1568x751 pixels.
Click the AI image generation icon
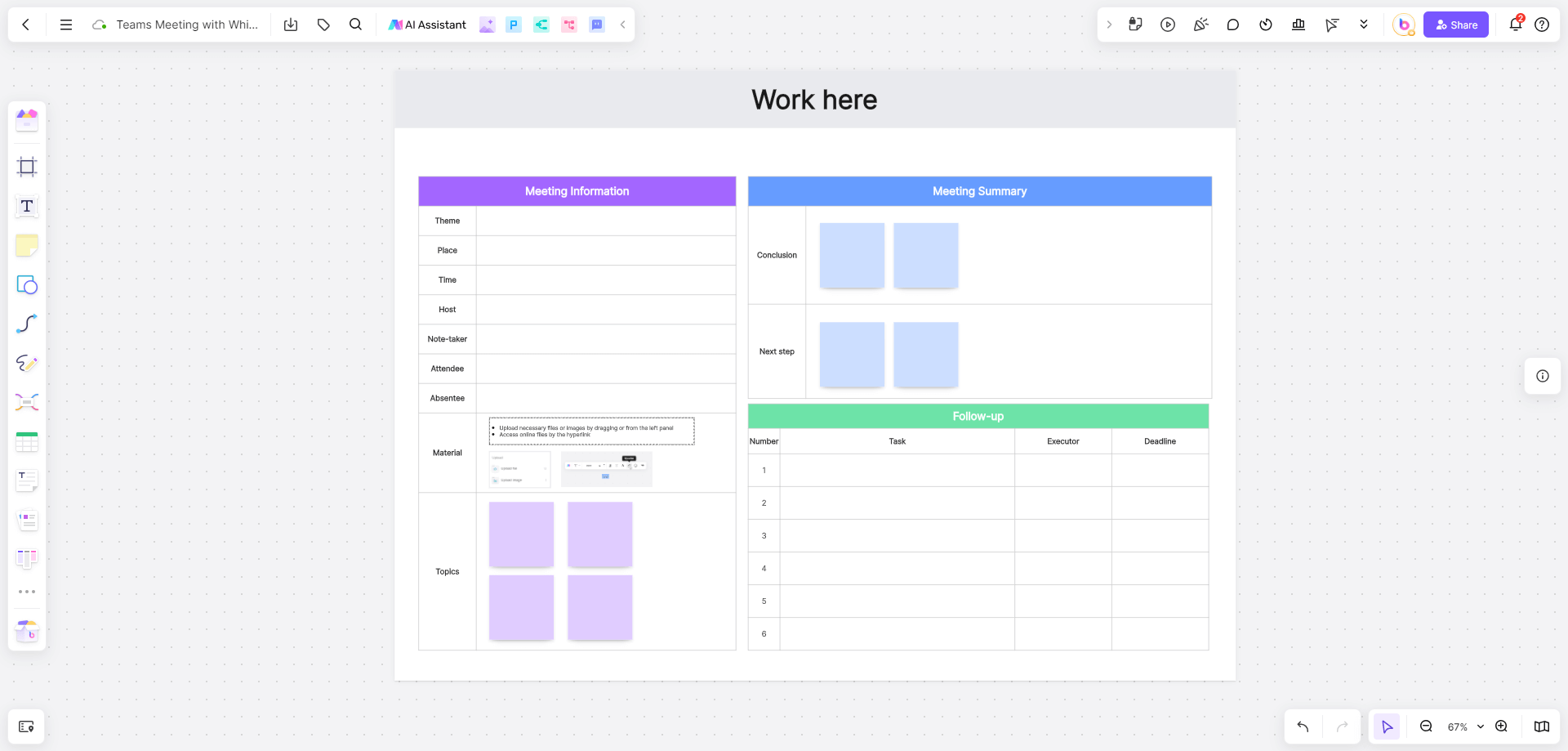tap(487, 25)
